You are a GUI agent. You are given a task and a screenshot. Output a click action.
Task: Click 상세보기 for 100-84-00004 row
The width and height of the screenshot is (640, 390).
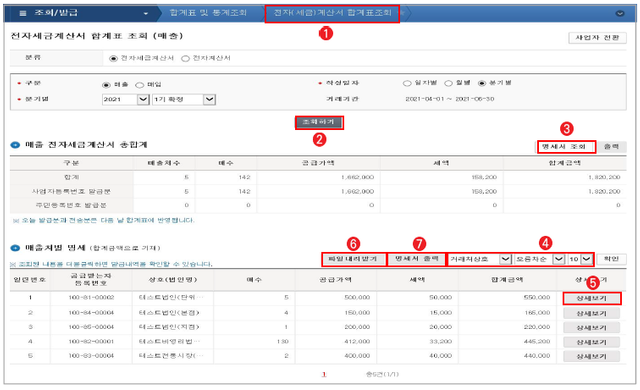pyautogui.click(x=591, y=313)
